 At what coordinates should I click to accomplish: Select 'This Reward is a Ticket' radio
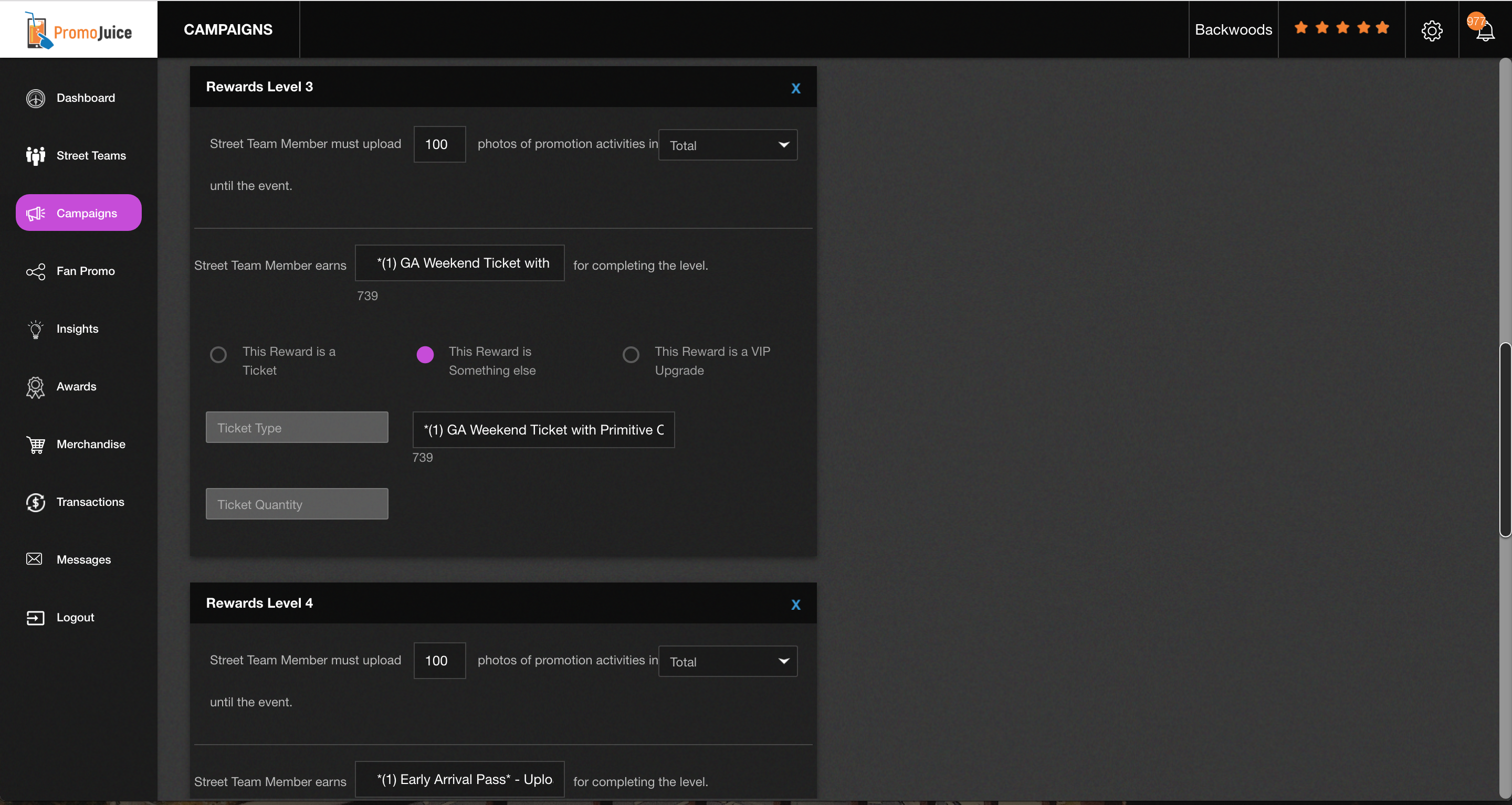click(218, 354)
